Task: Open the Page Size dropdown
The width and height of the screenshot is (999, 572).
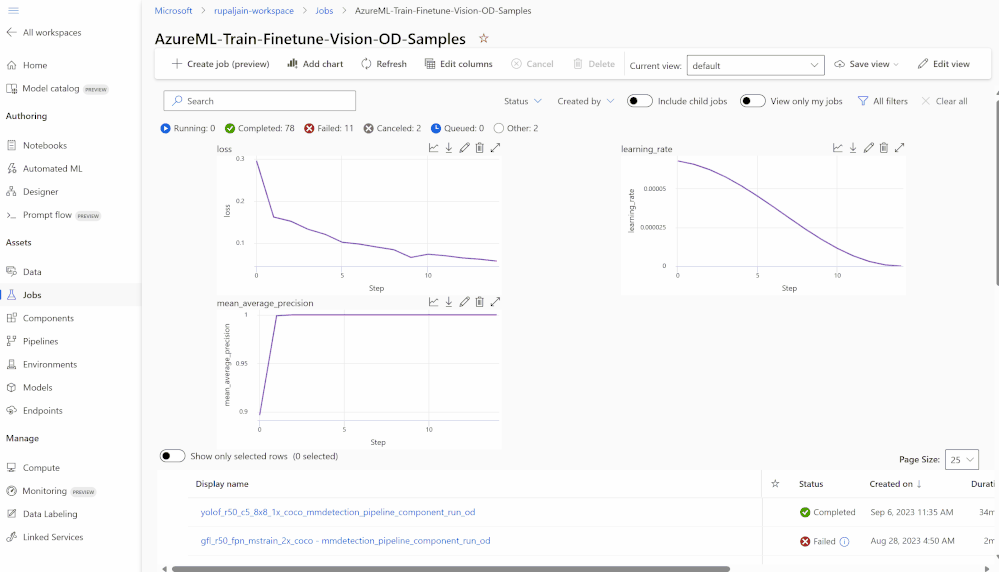Action: (961, 459)
